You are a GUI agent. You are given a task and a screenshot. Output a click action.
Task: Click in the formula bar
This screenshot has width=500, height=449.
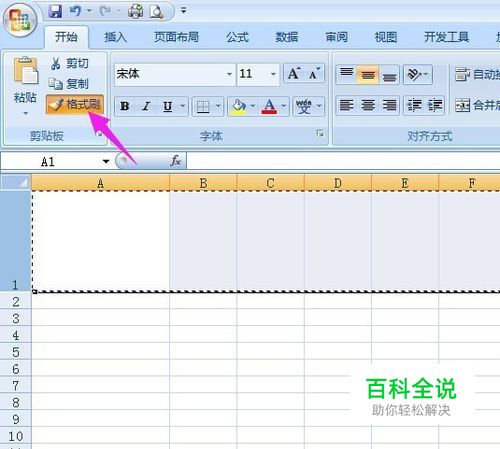point(343,161)
